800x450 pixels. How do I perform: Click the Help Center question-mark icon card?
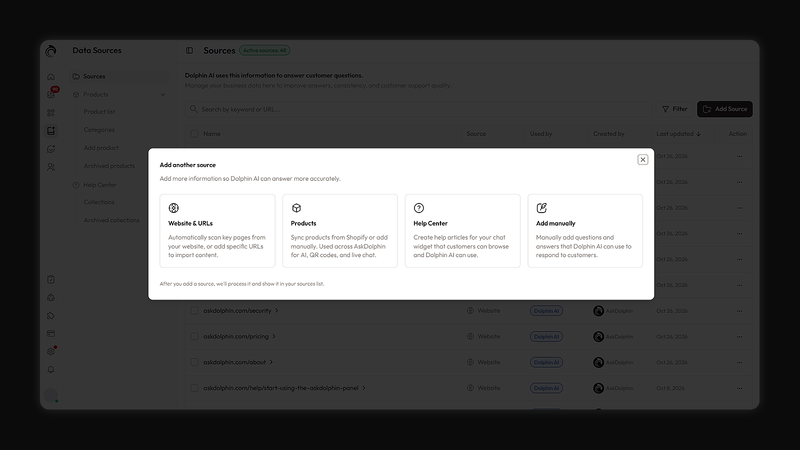pos(419,208)
